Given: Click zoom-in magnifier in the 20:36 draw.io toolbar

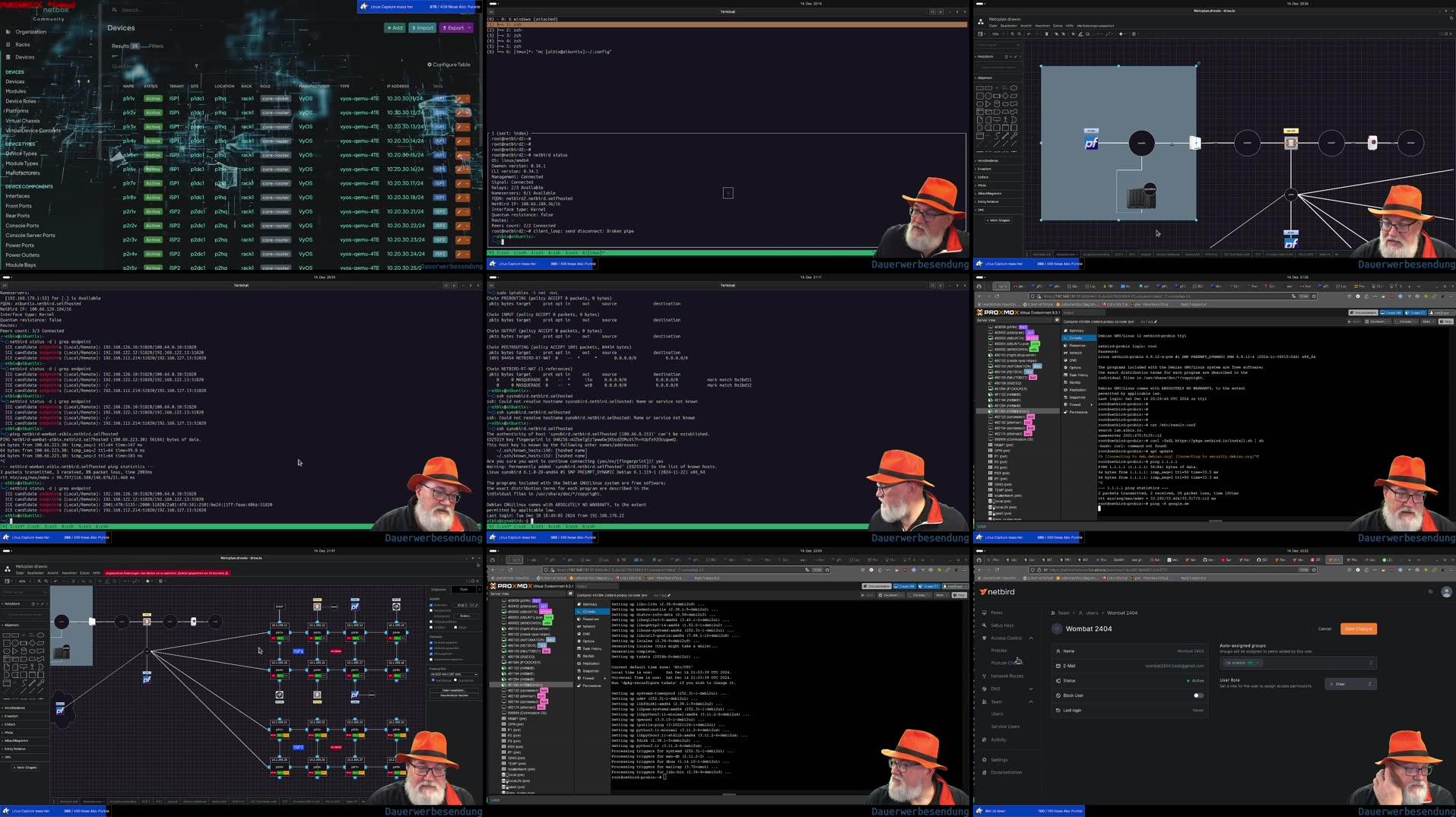Looking at the screenshot, I should click(x=1012, y=34).
